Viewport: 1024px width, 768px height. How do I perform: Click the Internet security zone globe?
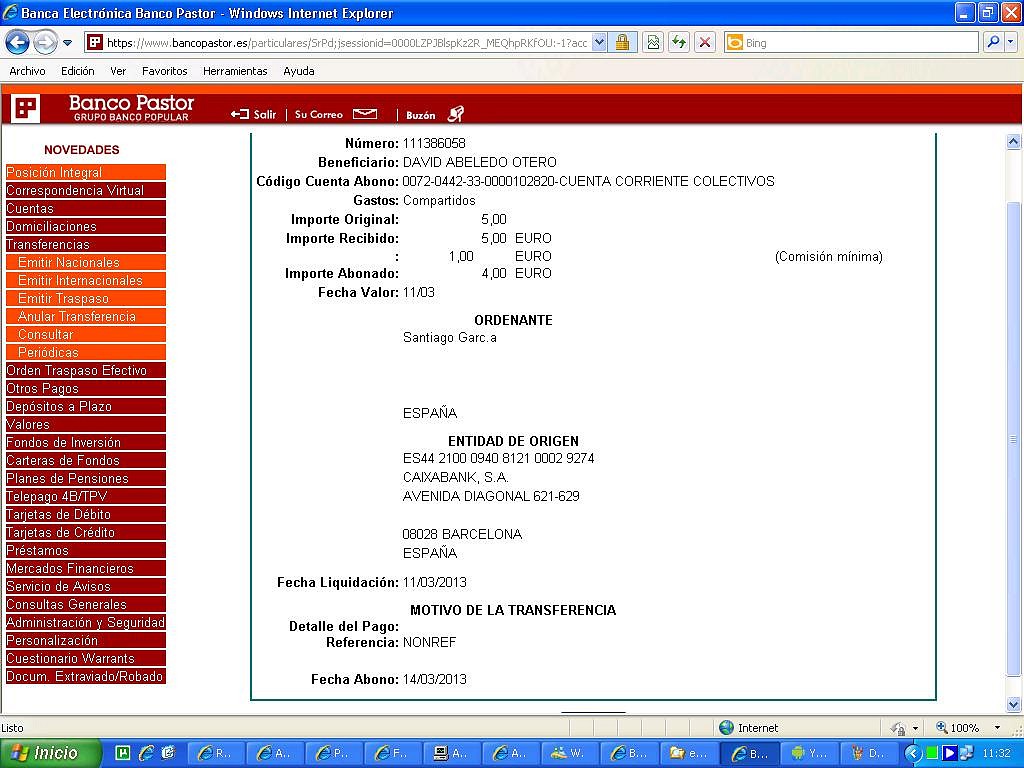(x=726, y=728)
